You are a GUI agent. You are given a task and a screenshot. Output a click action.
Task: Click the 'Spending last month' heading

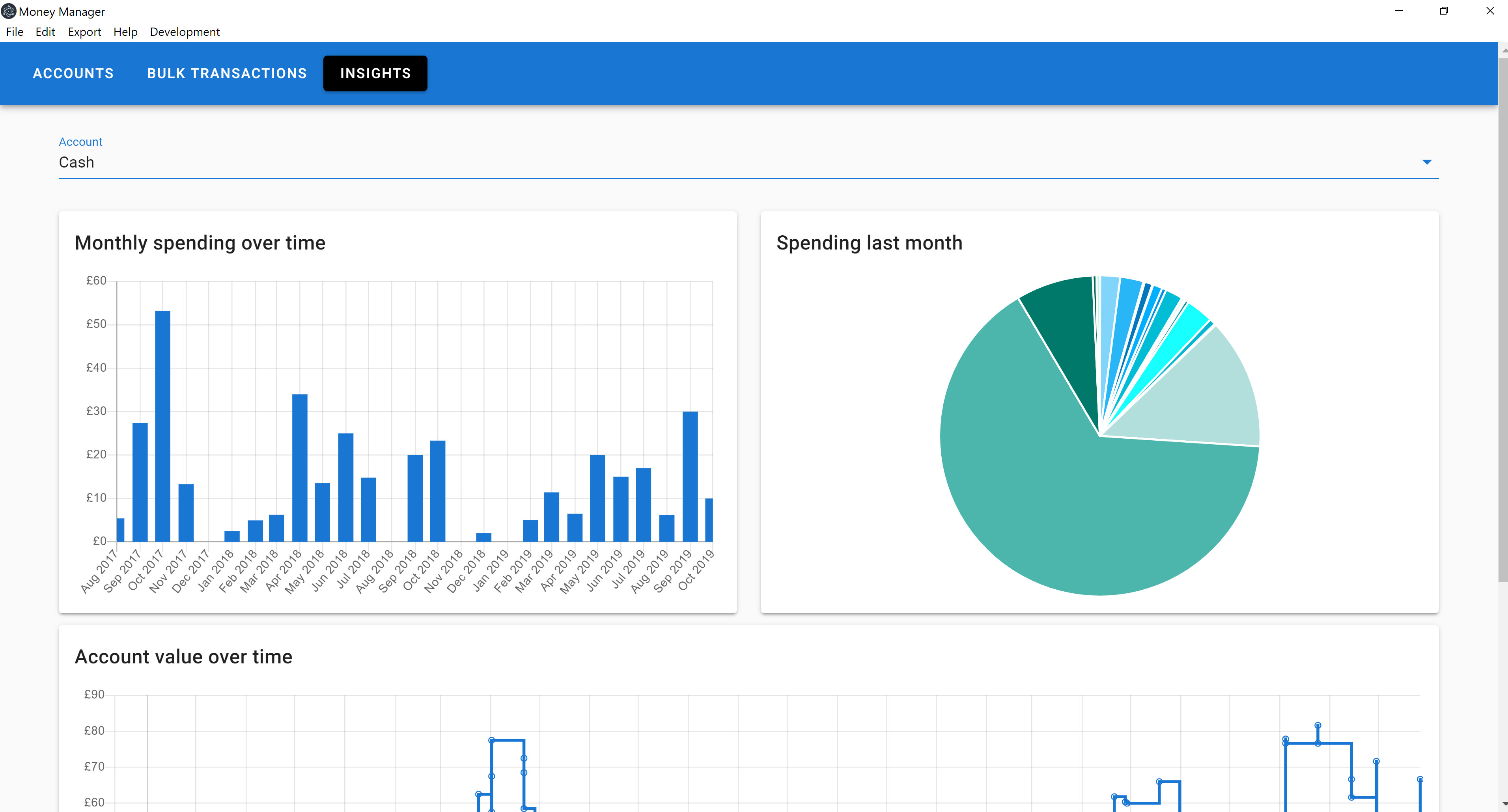pos(869,243)
